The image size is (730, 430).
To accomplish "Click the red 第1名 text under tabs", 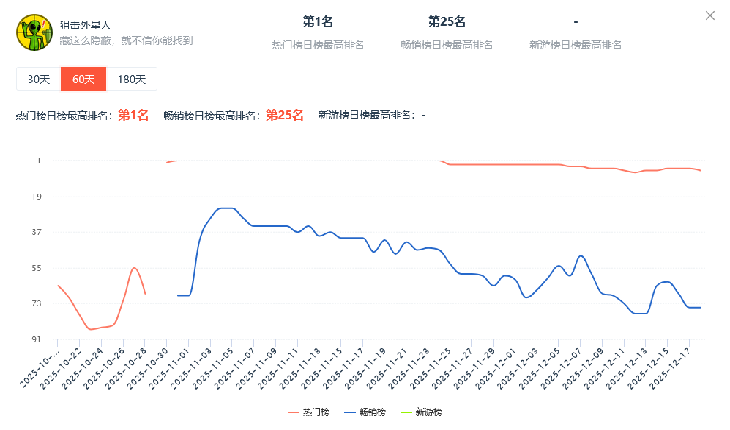I will click(x=133, y=115).
